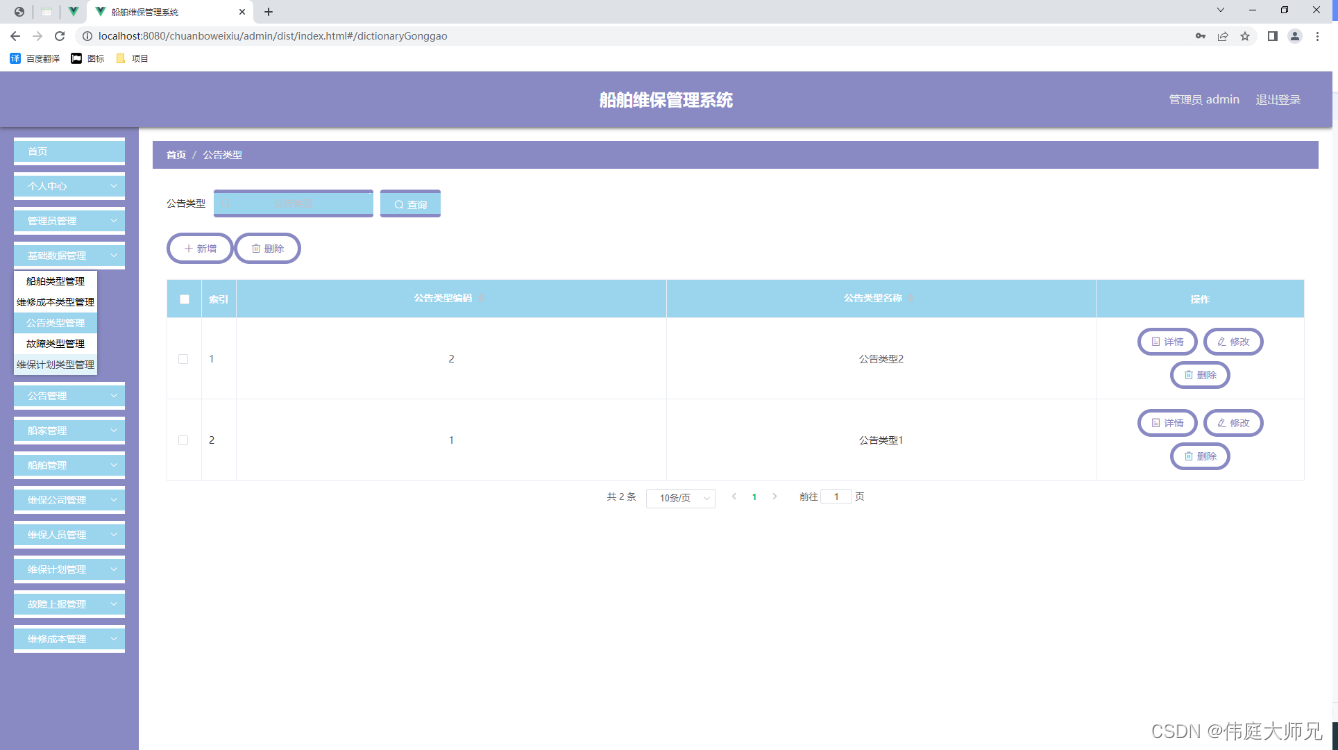Check the select-all checkbox in table header
Screen dimensions: 1338x750
(x=184, y=299)
